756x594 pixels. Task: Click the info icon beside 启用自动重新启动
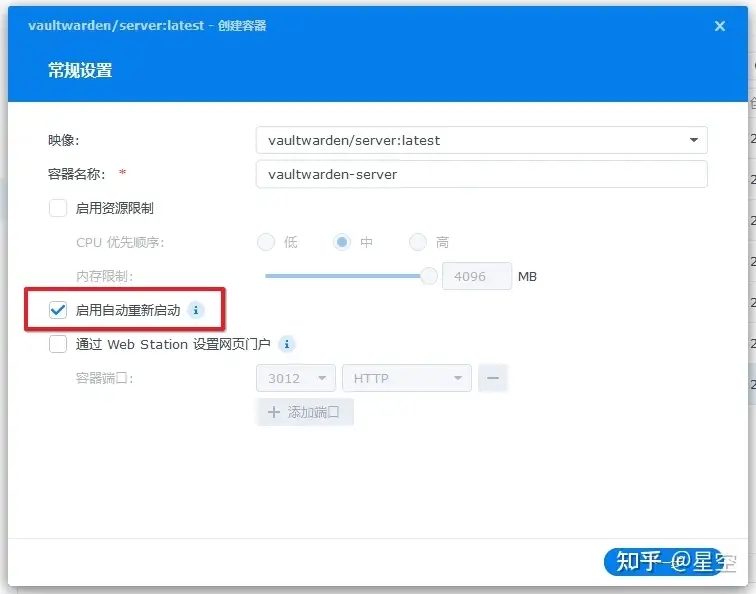(x=196, y=310)
